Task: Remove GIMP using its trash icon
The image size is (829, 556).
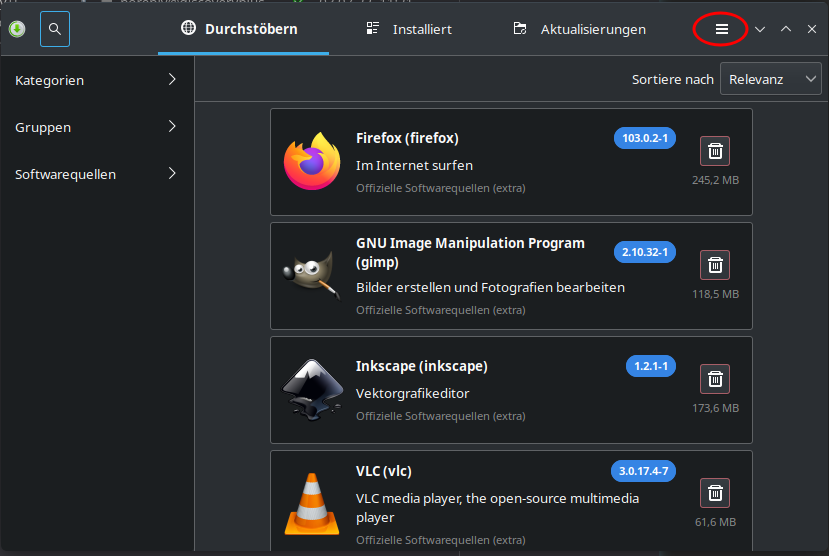Action: coord(715,265)
